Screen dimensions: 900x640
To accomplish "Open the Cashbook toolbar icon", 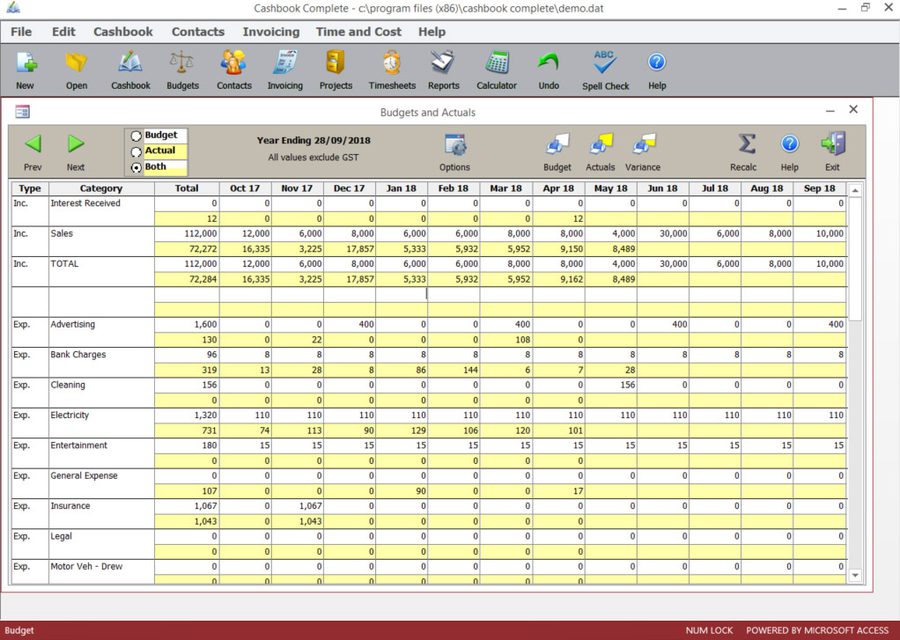I will [x=130, y=63].
